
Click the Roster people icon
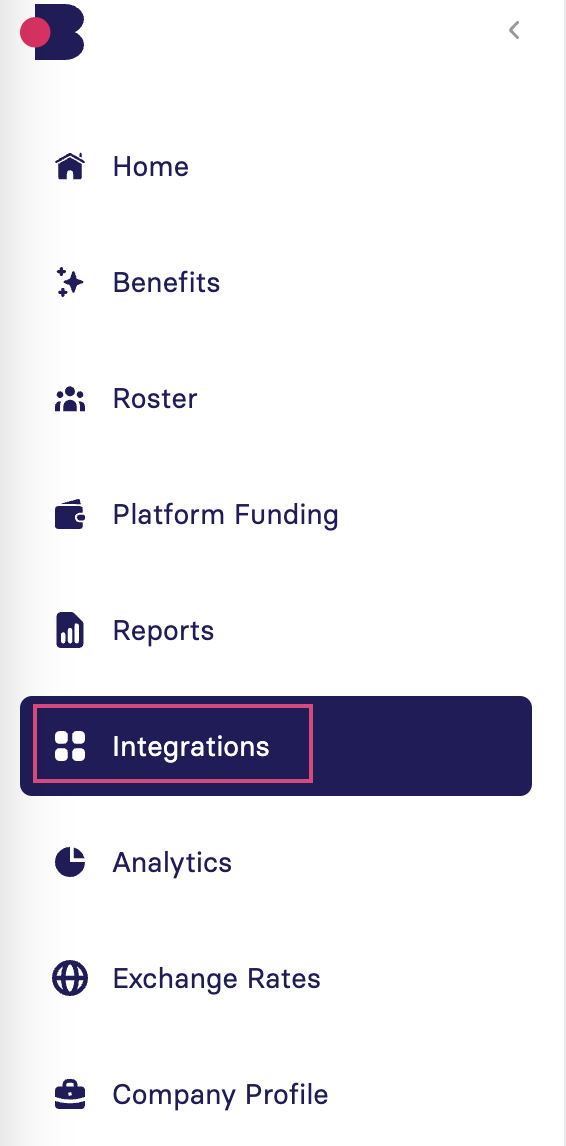coord(70,399)
